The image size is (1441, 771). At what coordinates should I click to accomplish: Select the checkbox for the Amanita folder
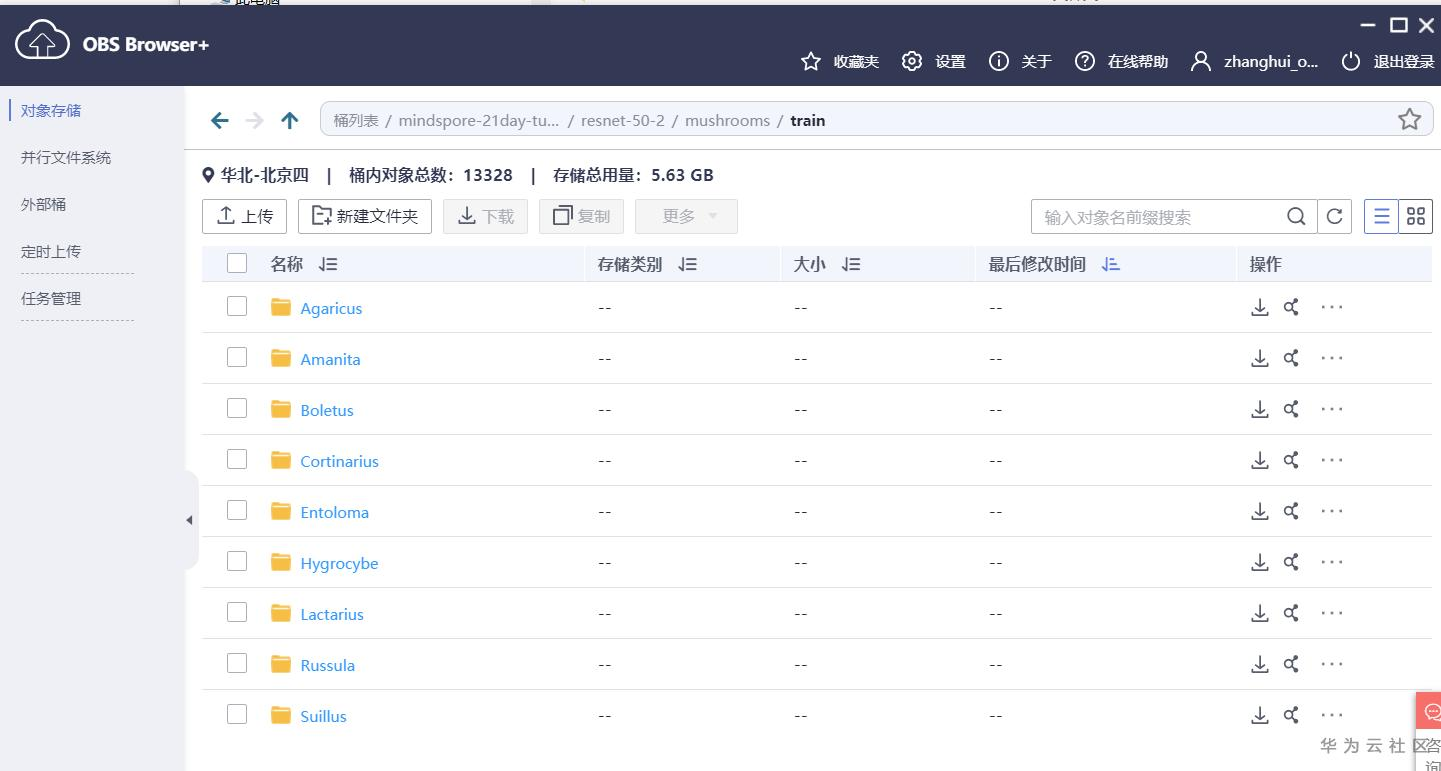point(237,356)
